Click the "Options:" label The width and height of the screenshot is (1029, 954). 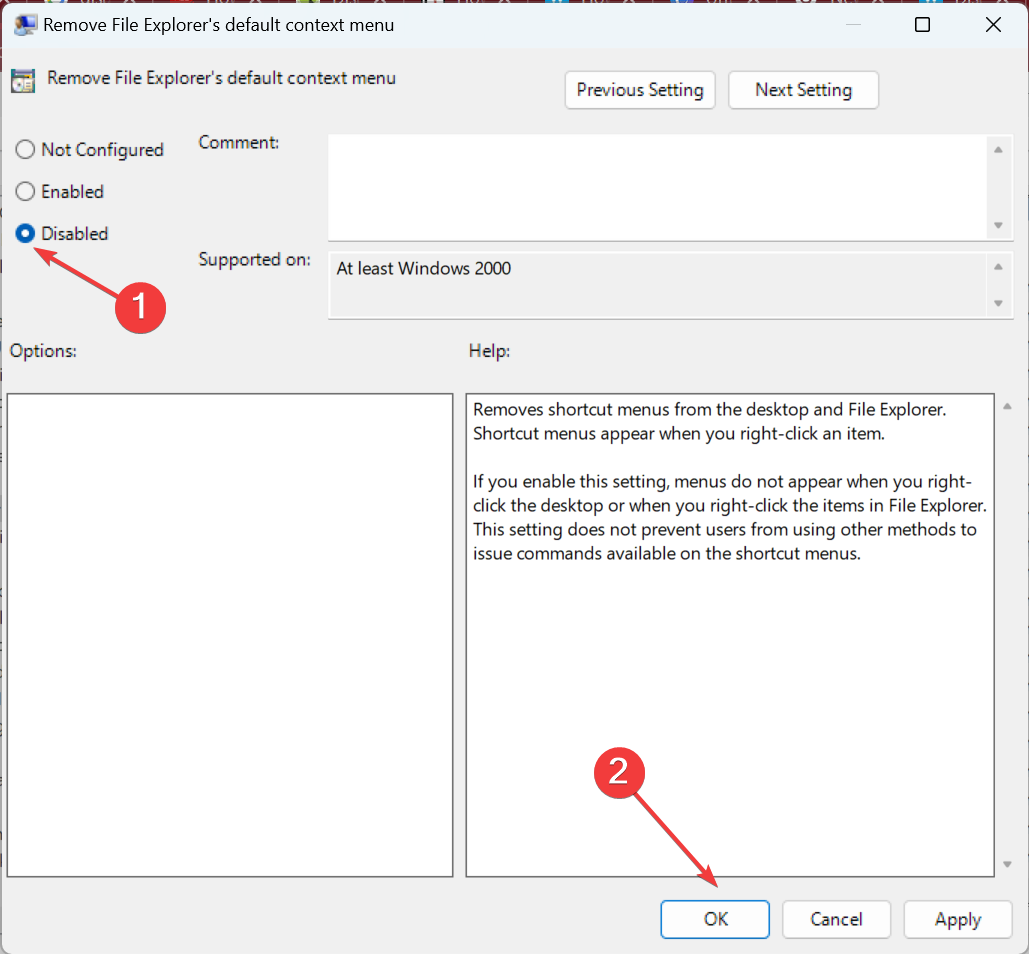coord(43,351)
